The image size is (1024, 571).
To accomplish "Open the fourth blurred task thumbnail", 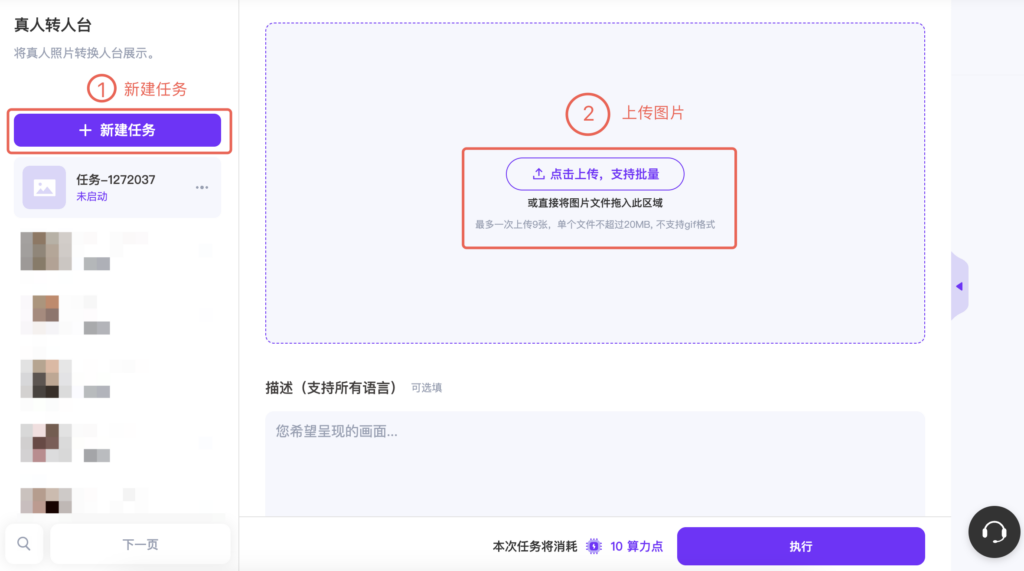I will 46,442.
